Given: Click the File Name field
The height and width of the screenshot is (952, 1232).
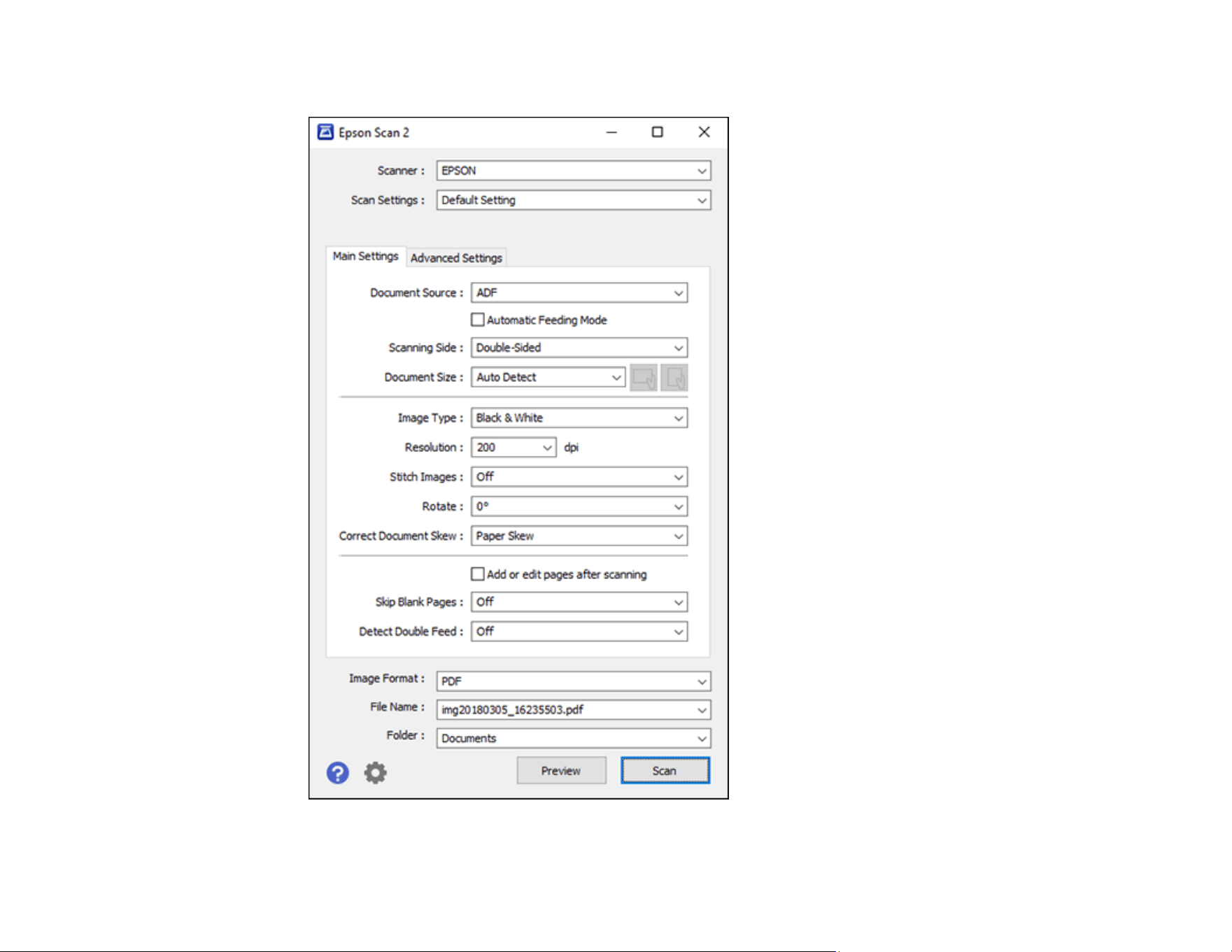Looking at the screenshot, I should click(574, 710).
